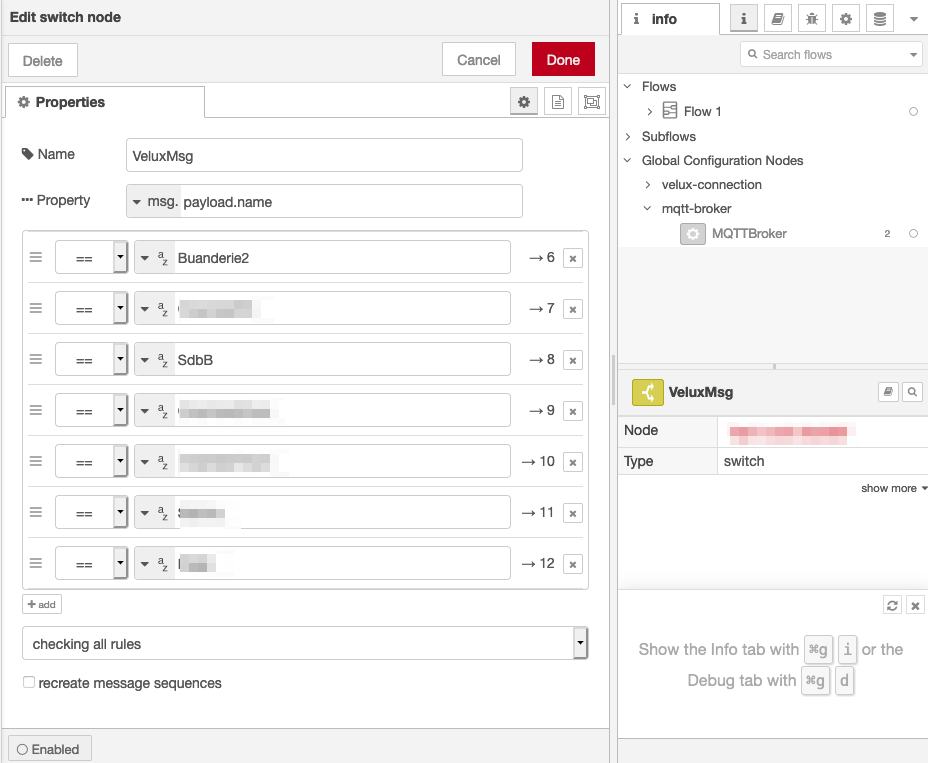
Task: Toggle the MQTTBroker node status circle
Action: (x=913, y=234)
